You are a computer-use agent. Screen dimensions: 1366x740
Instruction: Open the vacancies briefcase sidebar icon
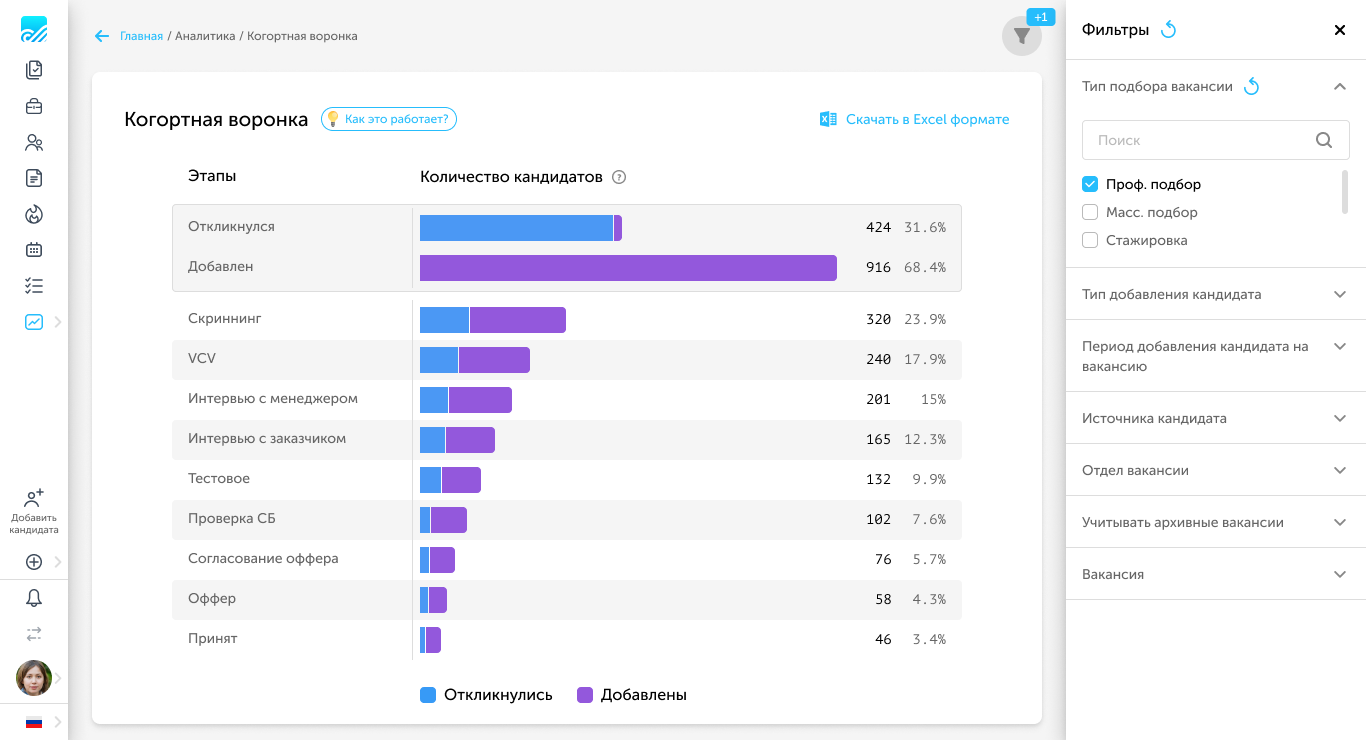[34, 106]
